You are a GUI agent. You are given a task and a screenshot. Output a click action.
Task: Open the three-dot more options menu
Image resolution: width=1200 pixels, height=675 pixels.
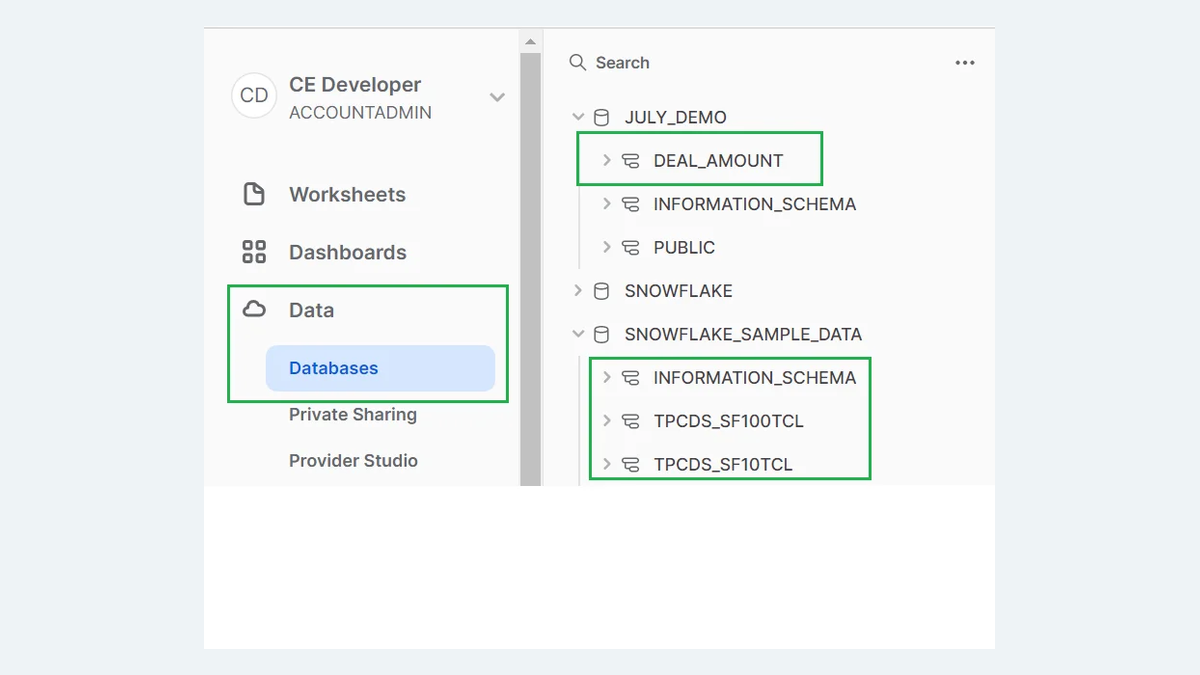coord(965,63)
